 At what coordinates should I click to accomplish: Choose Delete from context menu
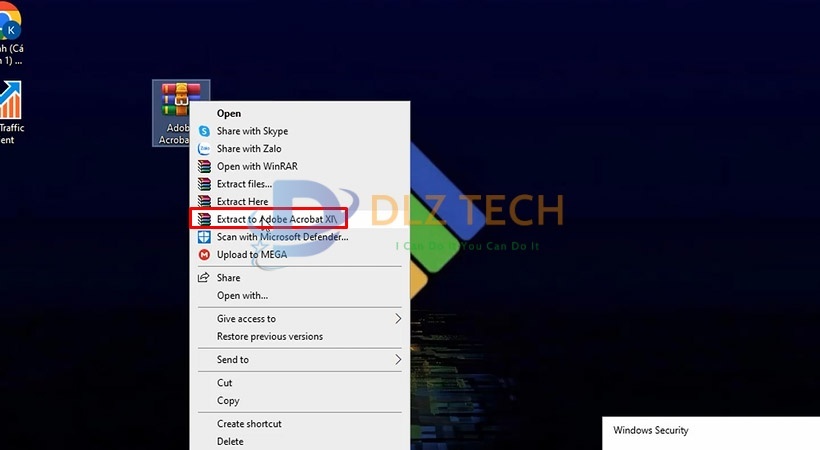[x=299, y=442]
